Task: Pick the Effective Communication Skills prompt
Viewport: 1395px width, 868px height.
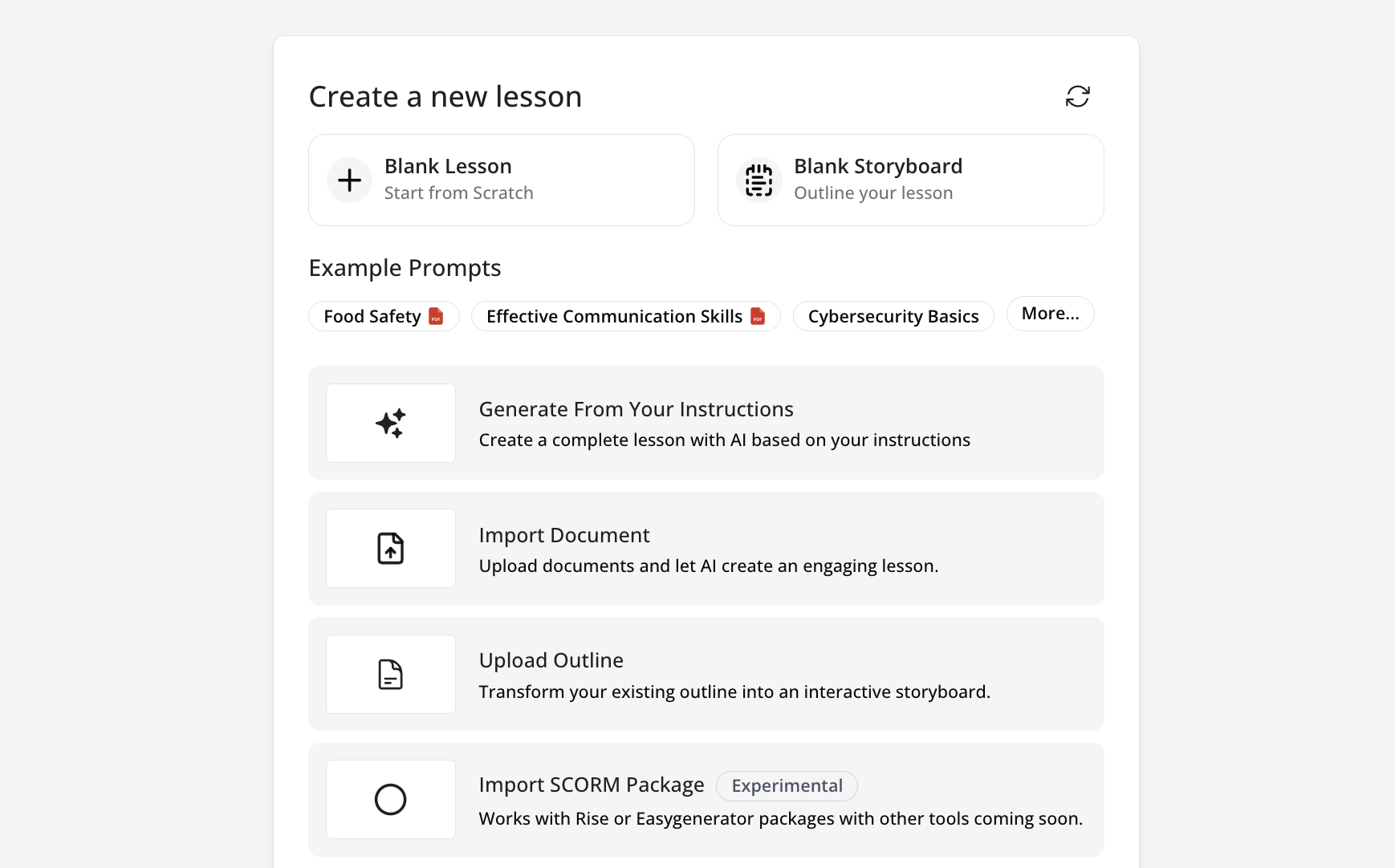Action: tap(614, 316)
